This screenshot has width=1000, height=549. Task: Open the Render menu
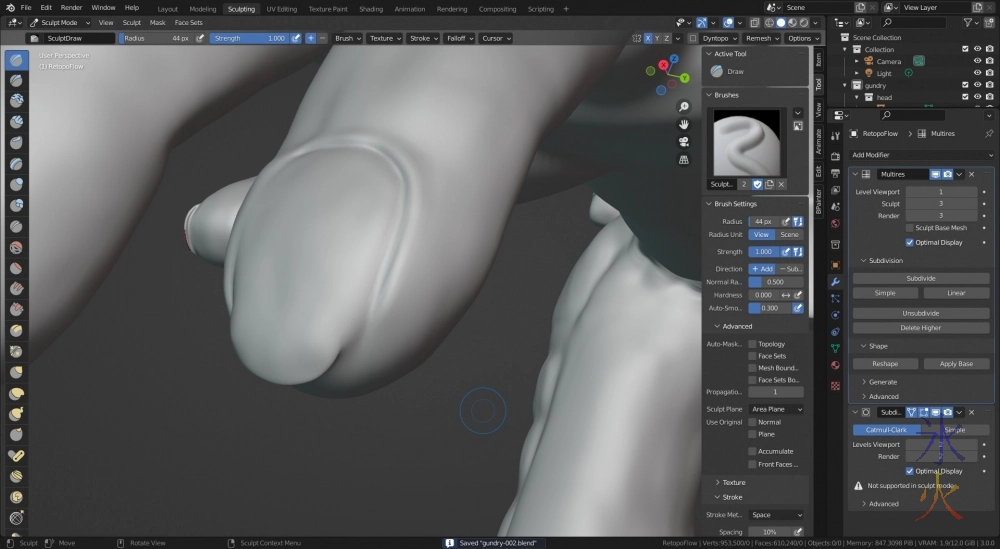71,8
